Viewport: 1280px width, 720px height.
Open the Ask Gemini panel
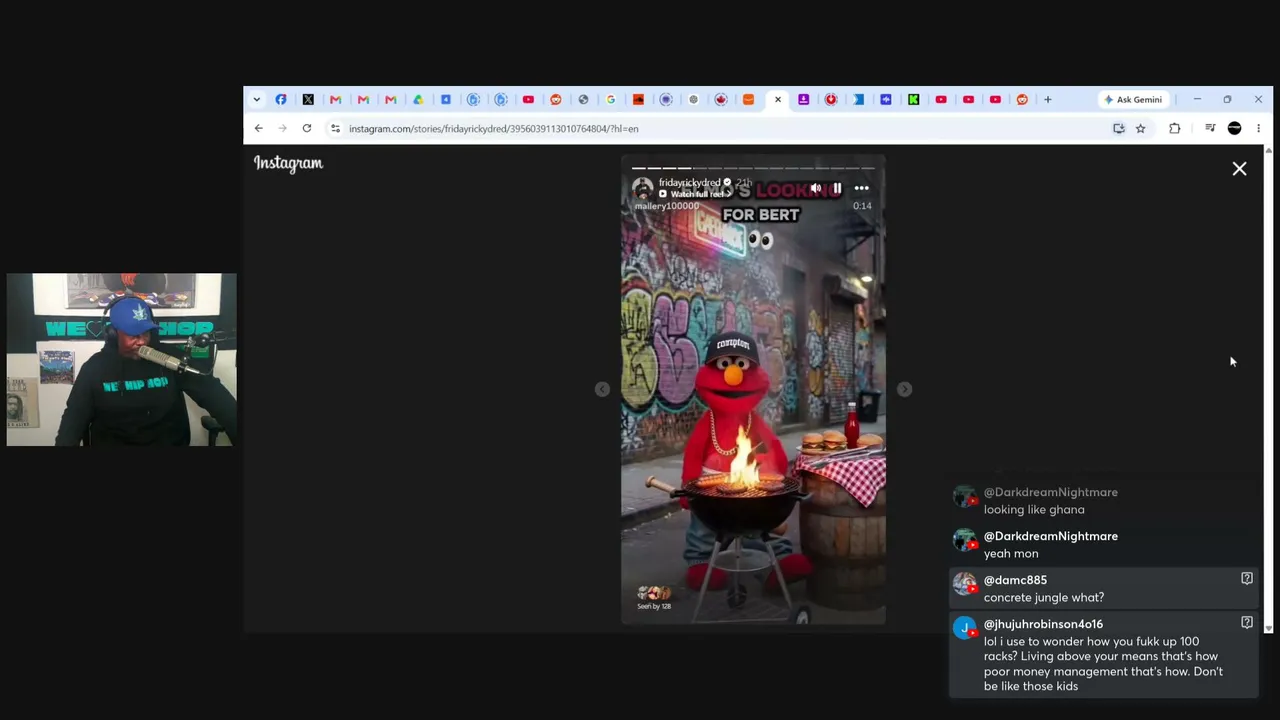(x=1132, y=99)
